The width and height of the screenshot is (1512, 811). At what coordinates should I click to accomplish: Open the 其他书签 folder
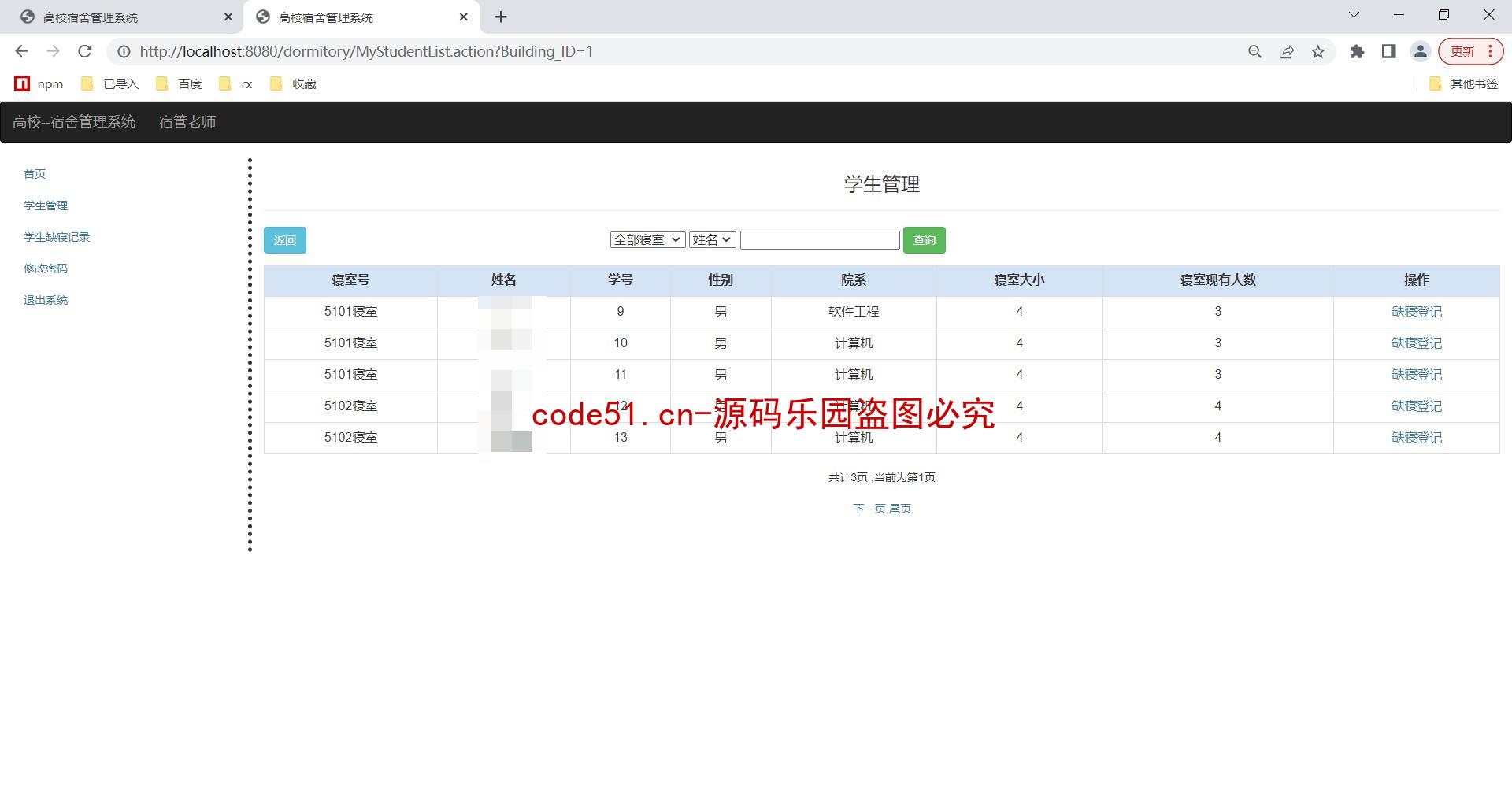point(1463,83)
